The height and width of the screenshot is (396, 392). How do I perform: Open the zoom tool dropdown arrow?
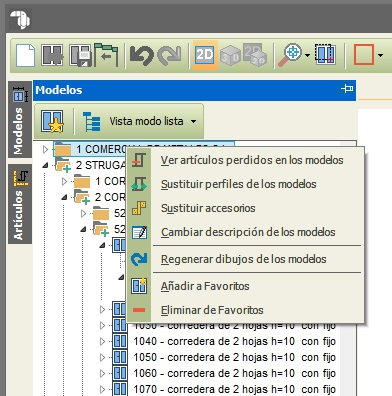(x=307, y=55)
